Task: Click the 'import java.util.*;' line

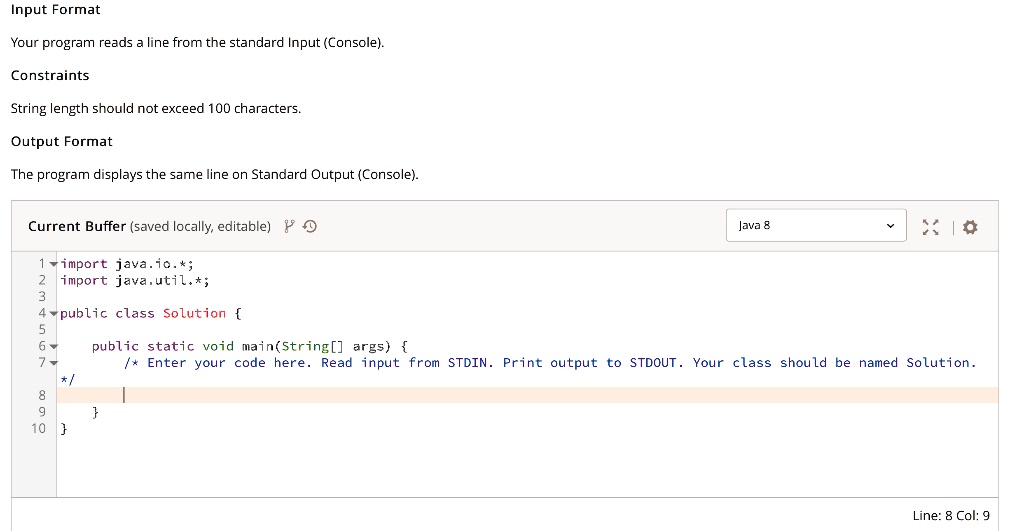Action: click(x=135, y=280)
